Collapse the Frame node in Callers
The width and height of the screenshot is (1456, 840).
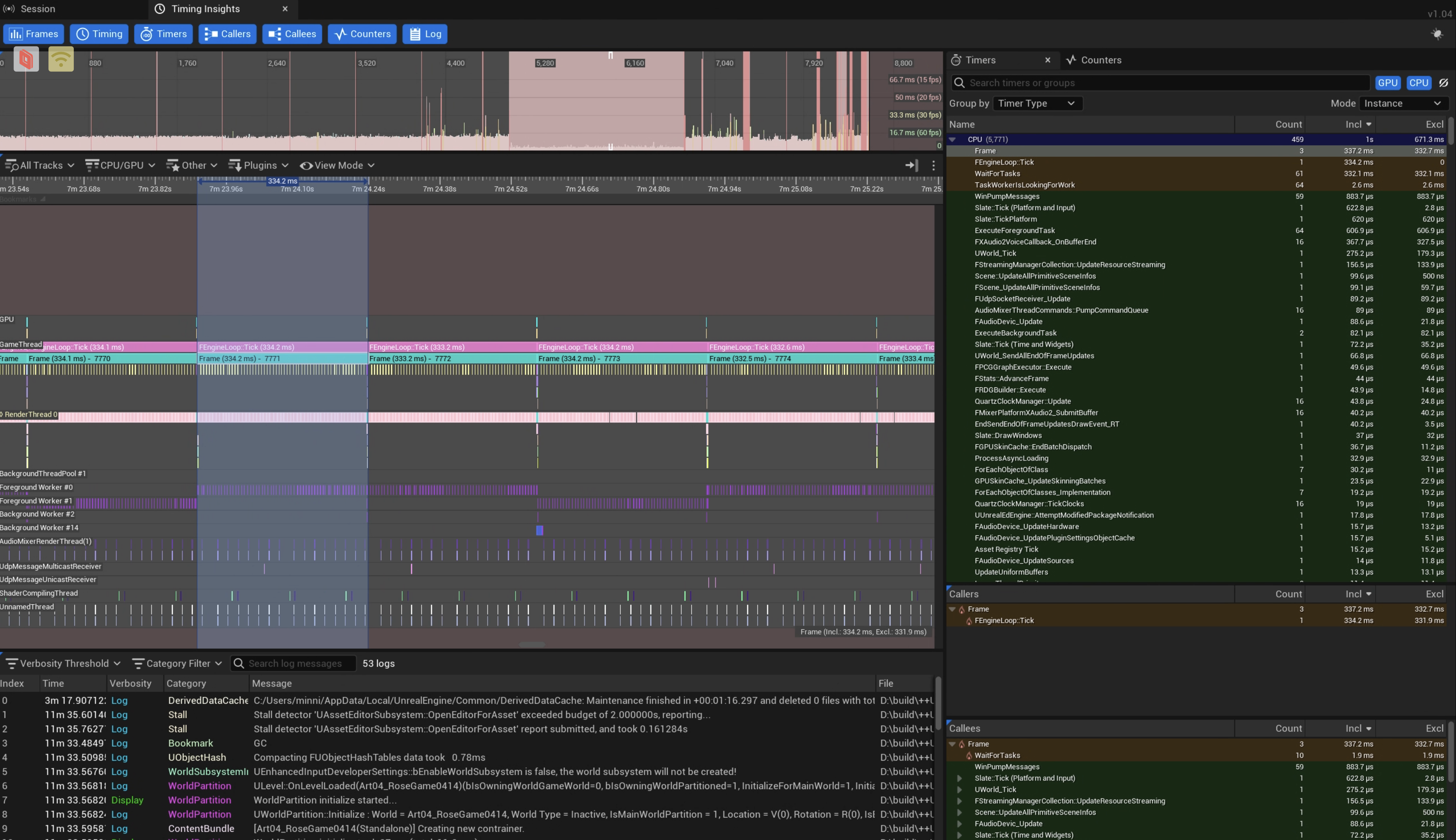952,609
